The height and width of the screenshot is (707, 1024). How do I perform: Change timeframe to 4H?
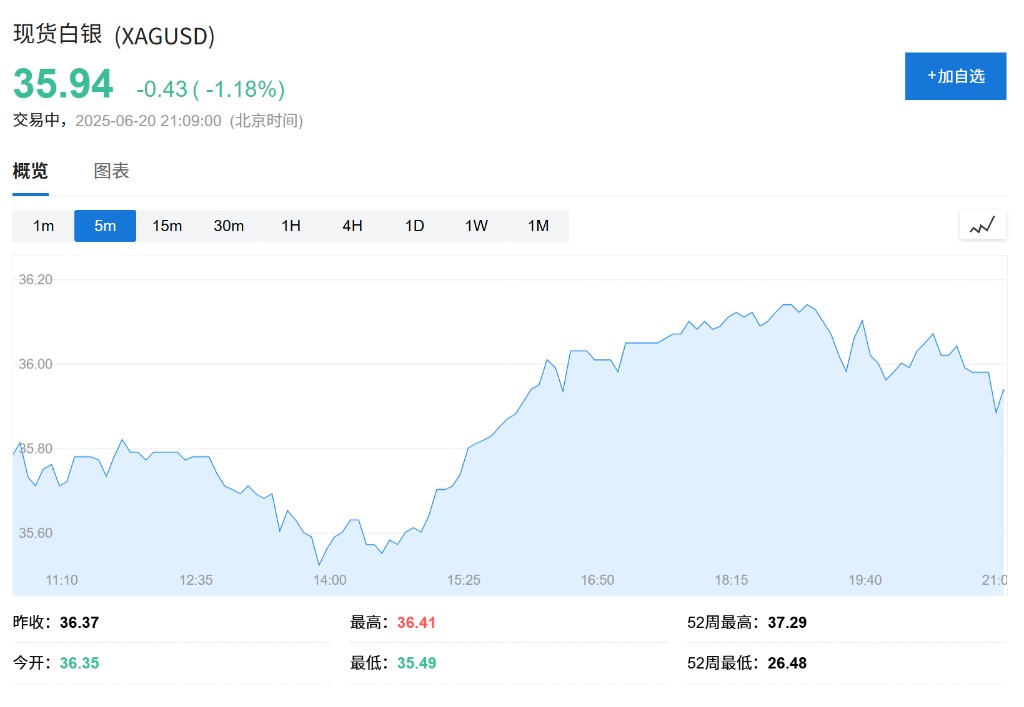352,226
